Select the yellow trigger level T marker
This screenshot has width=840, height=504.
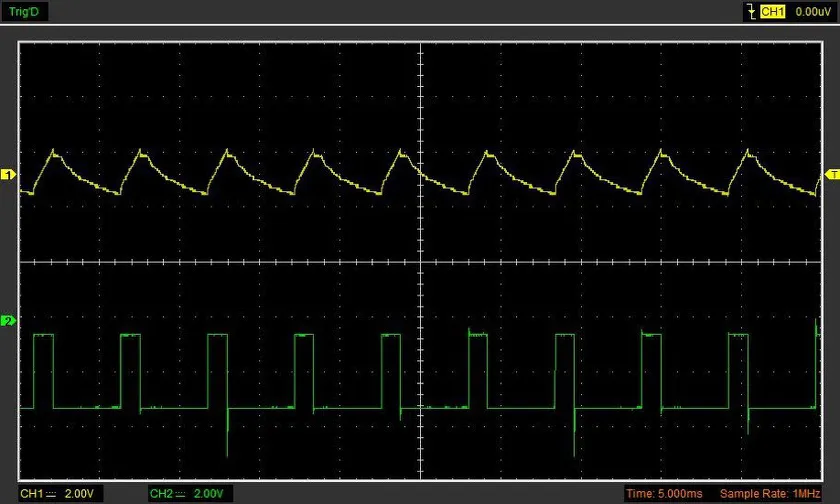click(x=832, y=175)
